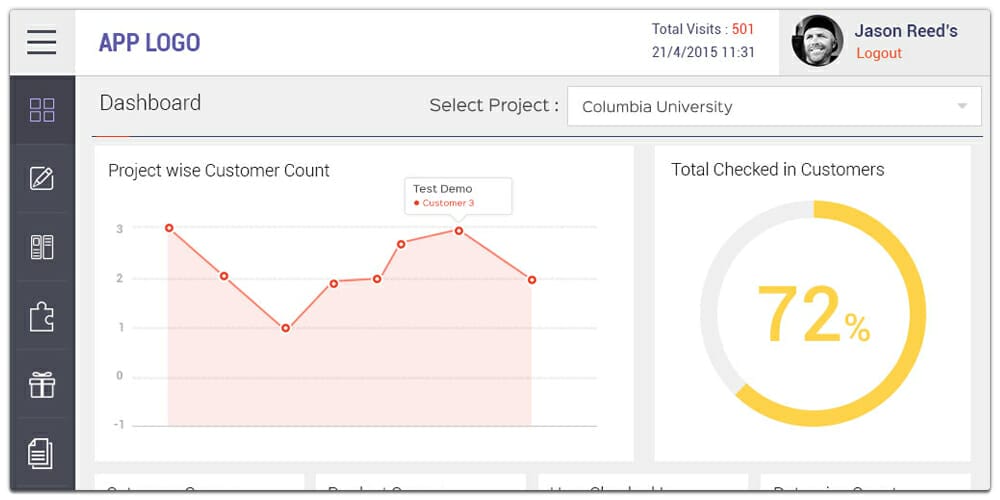Open the hamburger menu
The height and width of the screenshot is (500, 1000).
coord(42,42)
